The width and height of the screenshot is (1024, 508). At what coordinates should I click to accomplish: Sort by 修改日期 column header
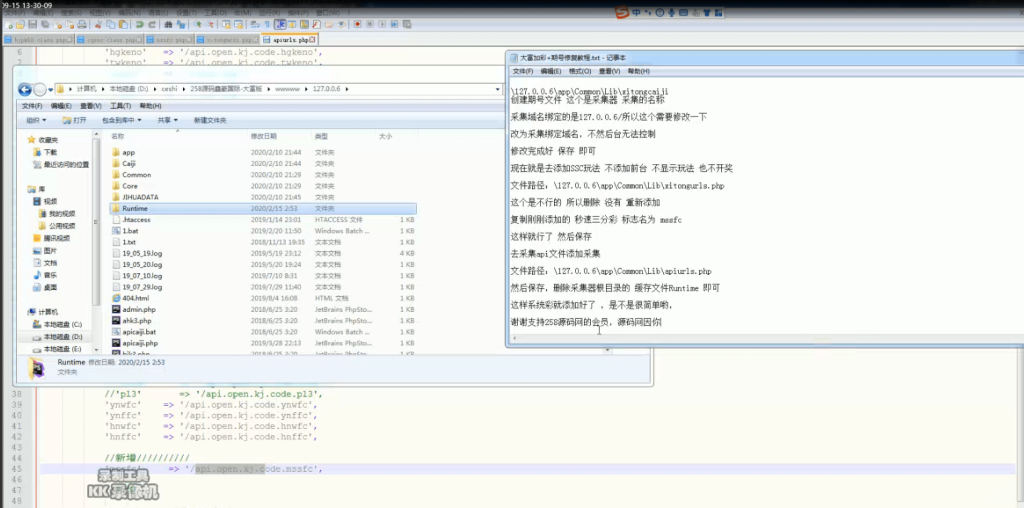click(263, 136)
